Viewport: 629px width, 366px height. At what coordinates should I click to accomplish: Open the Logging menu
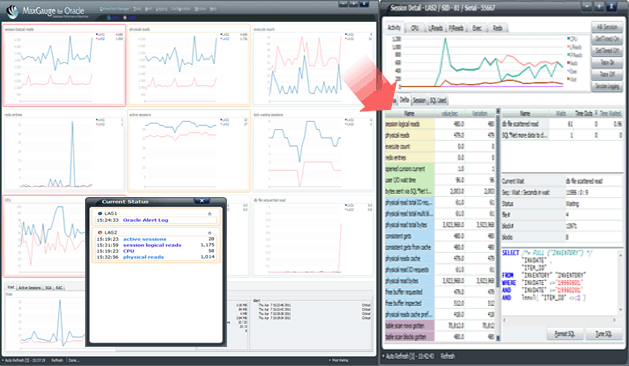point(161,9)
